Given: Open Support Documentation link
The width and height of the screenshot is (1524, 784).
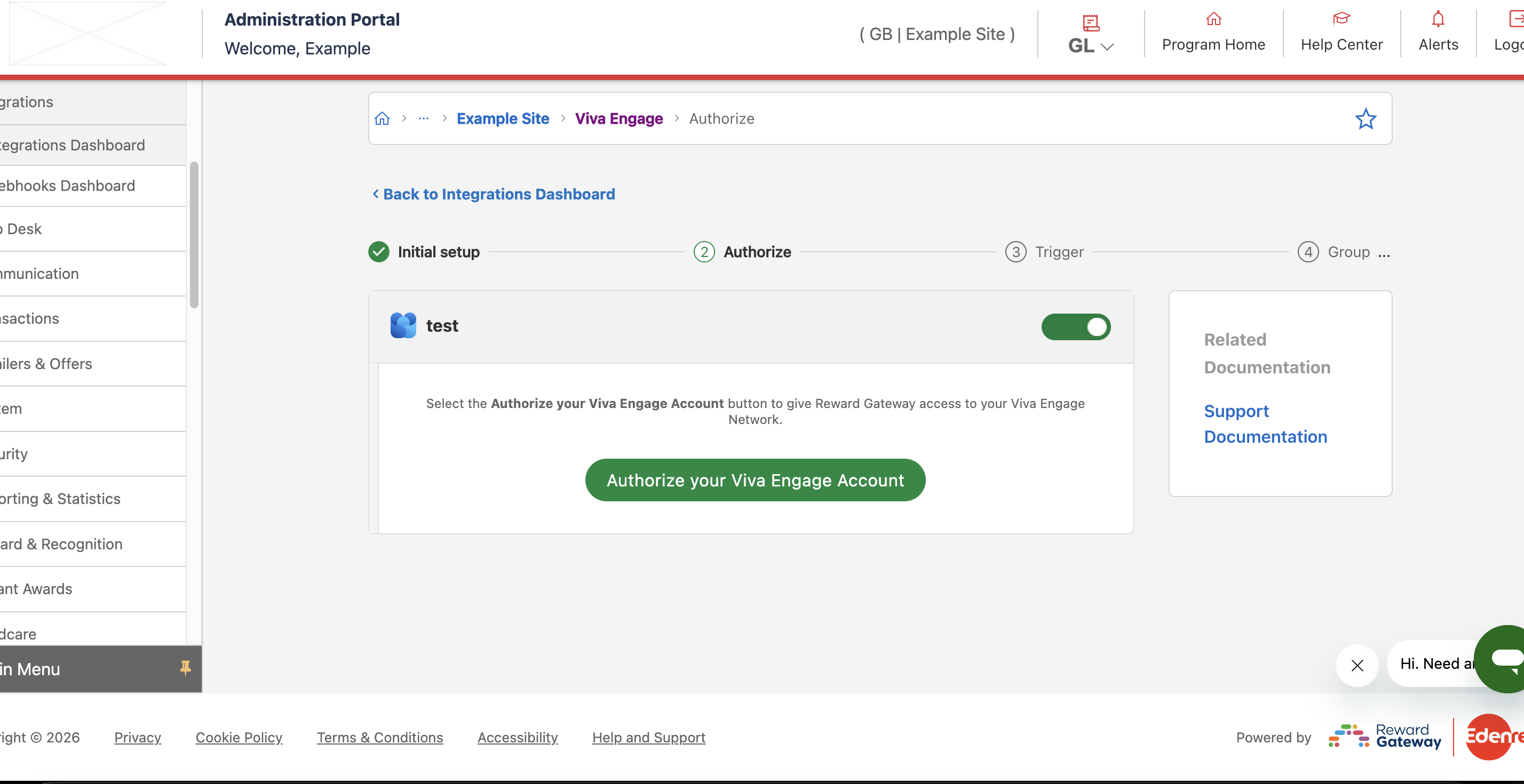Looking at the screenshot, I should tap(1266, 423).
